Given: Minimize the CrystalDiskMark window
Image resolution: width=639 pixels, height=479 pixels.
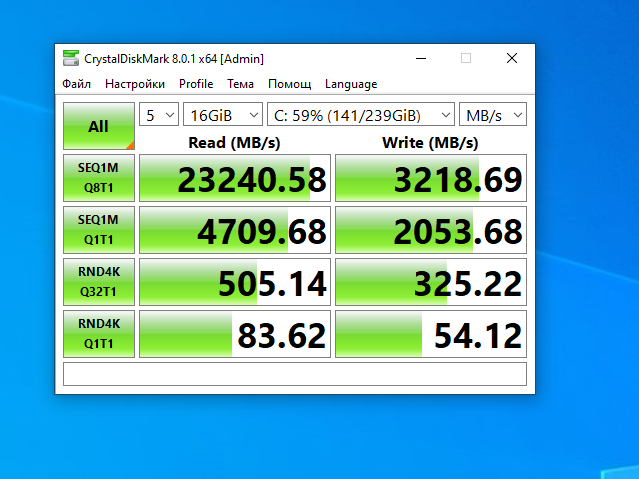Looking at the screenshot, I should pyautogui.click(x=421, y=58).
